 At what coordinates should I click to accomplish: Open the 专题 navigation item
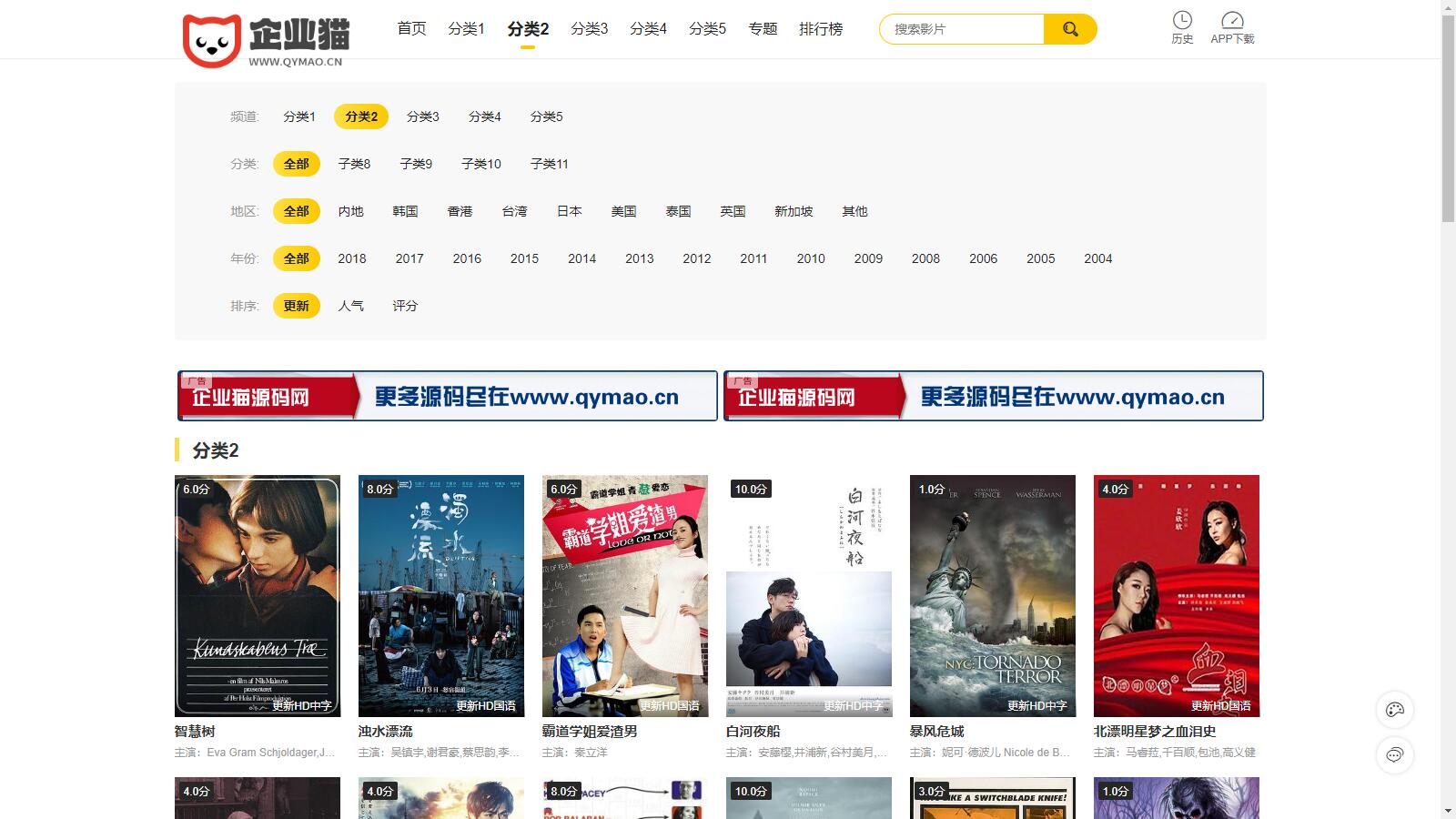tap(763, 29)
